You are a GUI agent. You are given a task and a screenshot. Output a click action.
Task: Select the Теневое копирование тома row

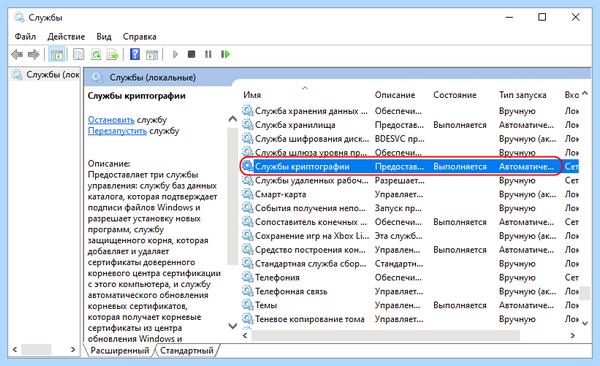point(409,319)
